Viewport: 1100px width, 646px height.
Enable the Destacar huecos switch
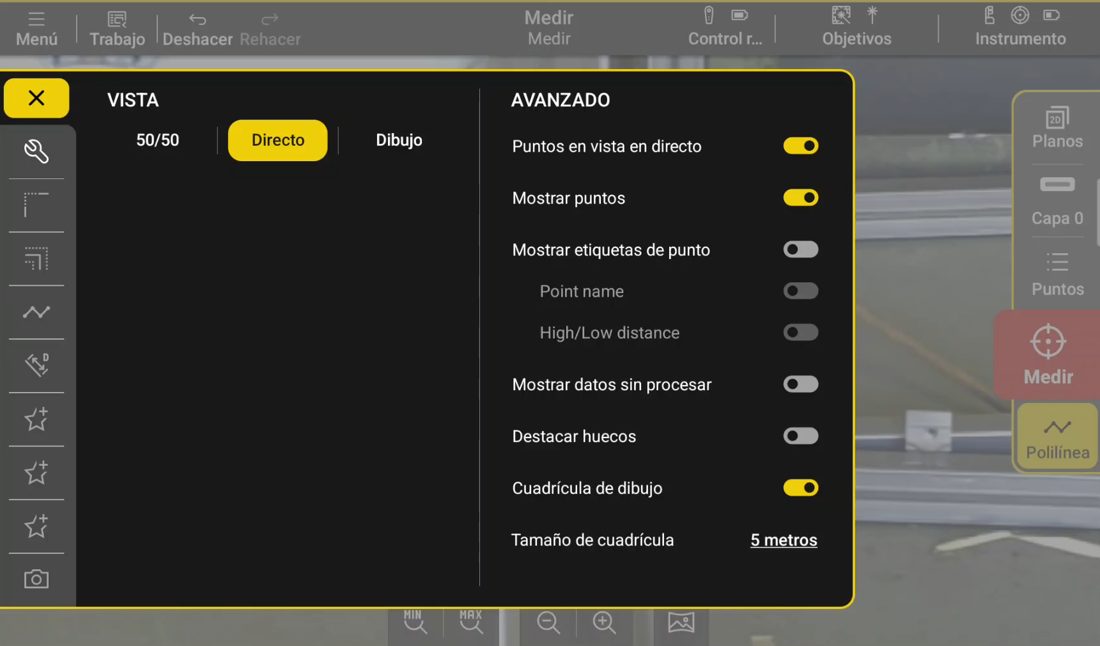[x=800, y=436]
